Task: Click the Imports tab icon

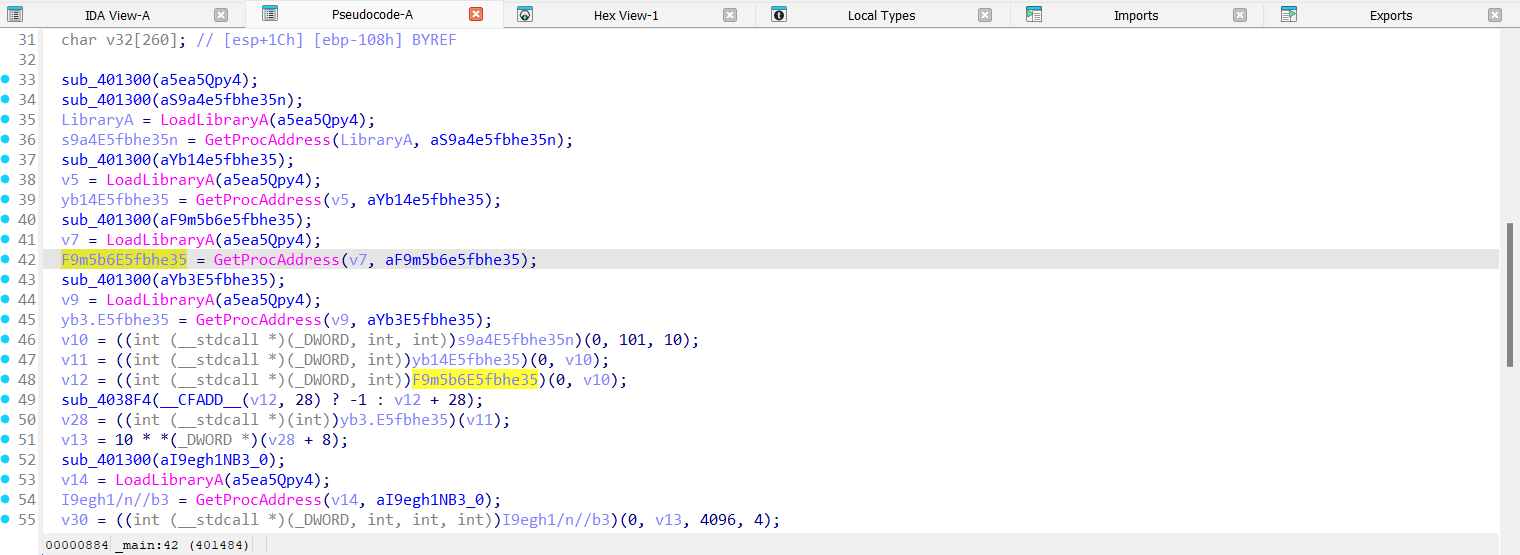Action: (x=1034, y=15)
